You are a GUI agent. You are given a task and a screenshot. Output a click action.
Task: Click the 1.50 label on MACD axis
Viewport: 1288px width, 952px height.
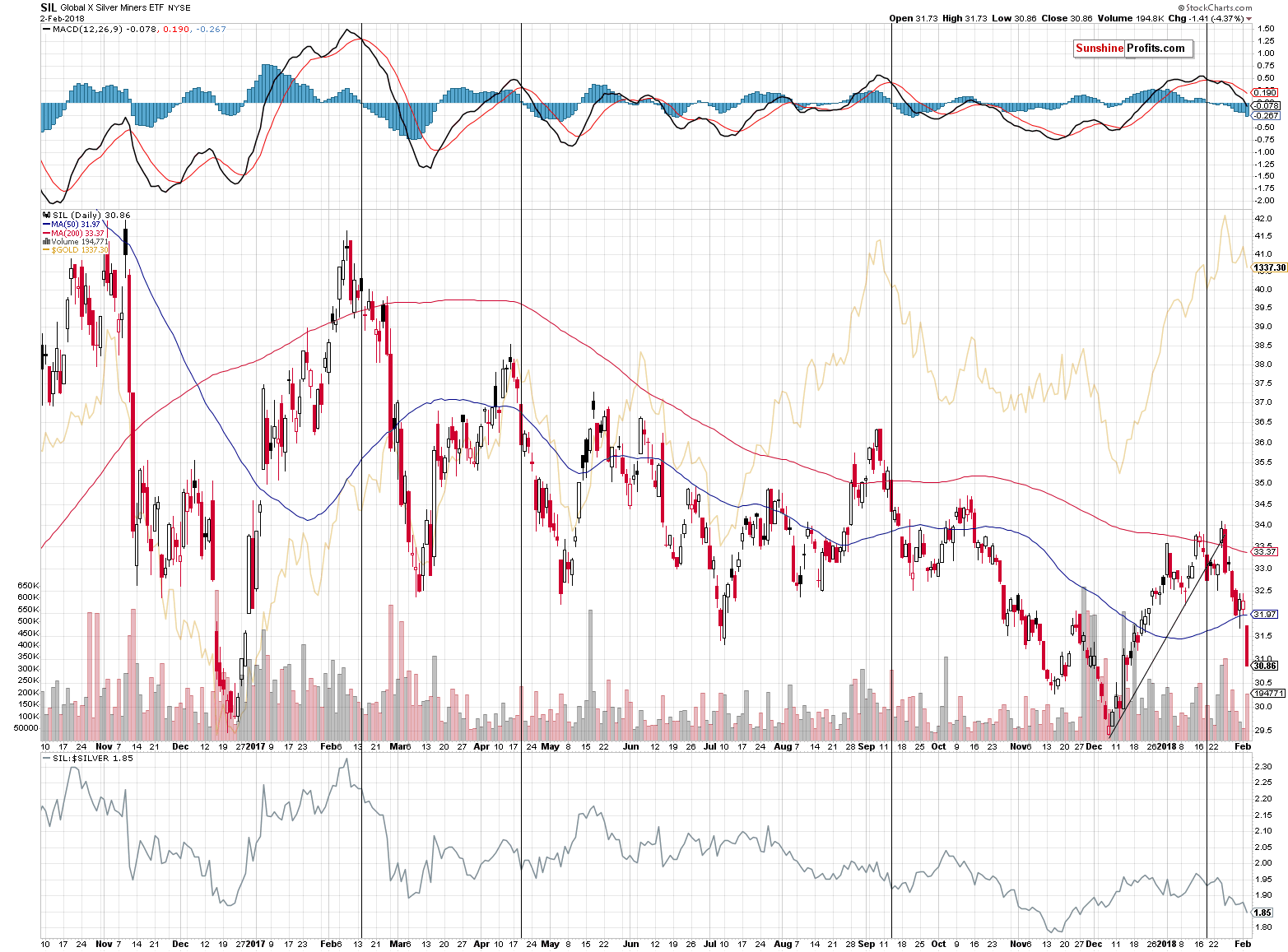1264,29
